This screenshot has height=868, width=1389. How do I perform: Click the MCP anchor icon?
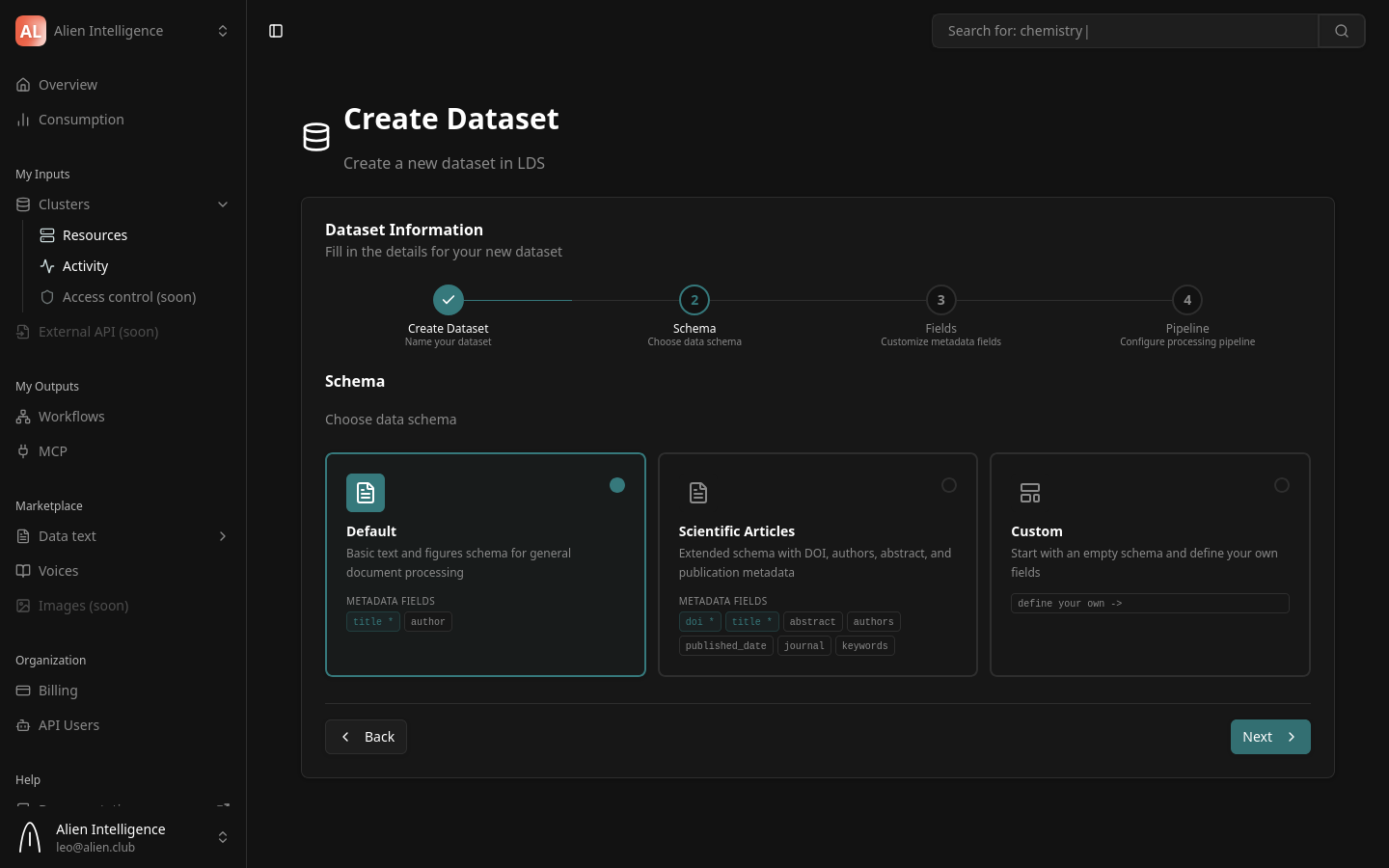[23, 450]
